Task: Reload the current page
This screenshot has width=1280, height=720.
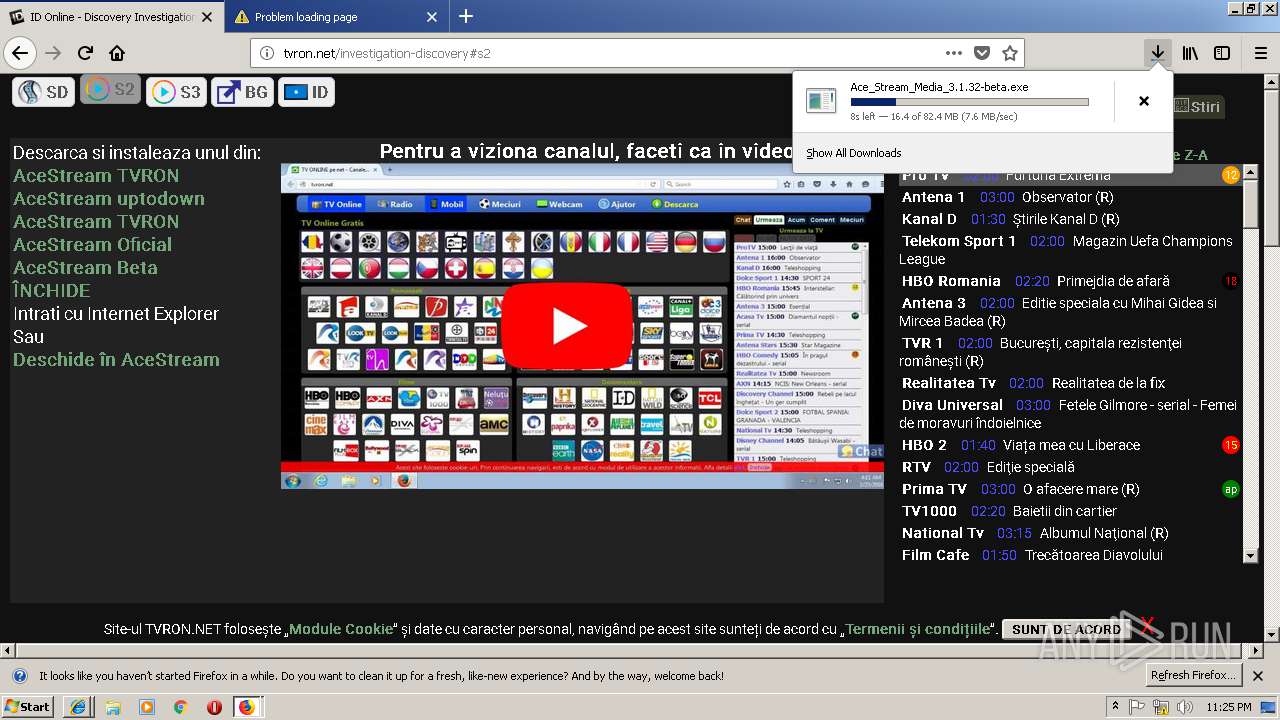Action: pos(86,53)
